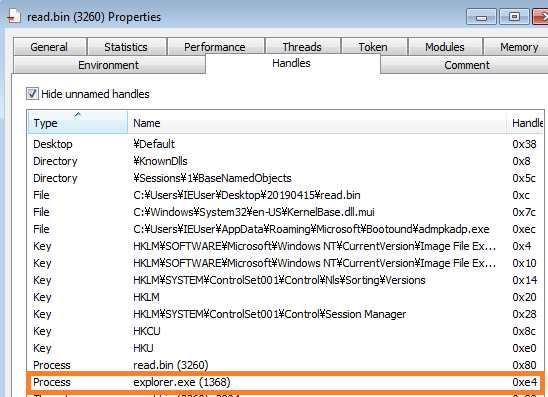Select the HKCU key row

click(285, 331)
